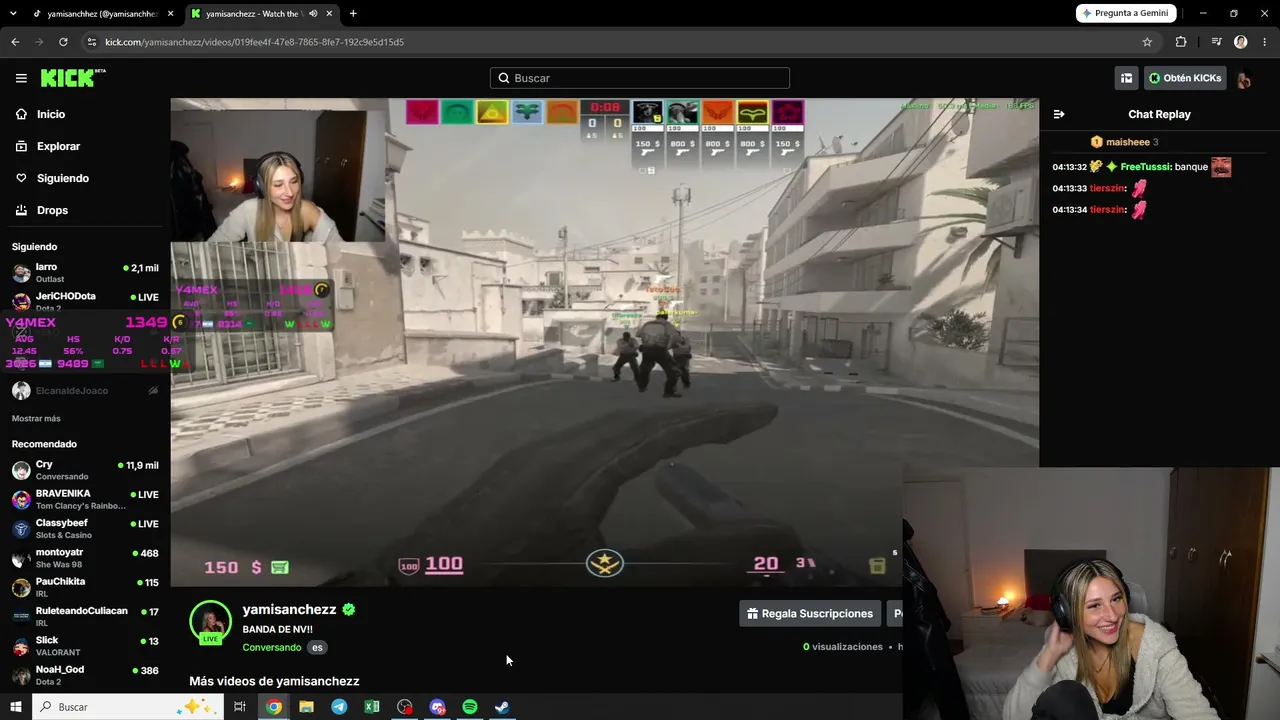Image resolution: width=1280 pixels, height=720 pixels.
Task: Open Spotify from the taskbar
Action: pos(470,707)
